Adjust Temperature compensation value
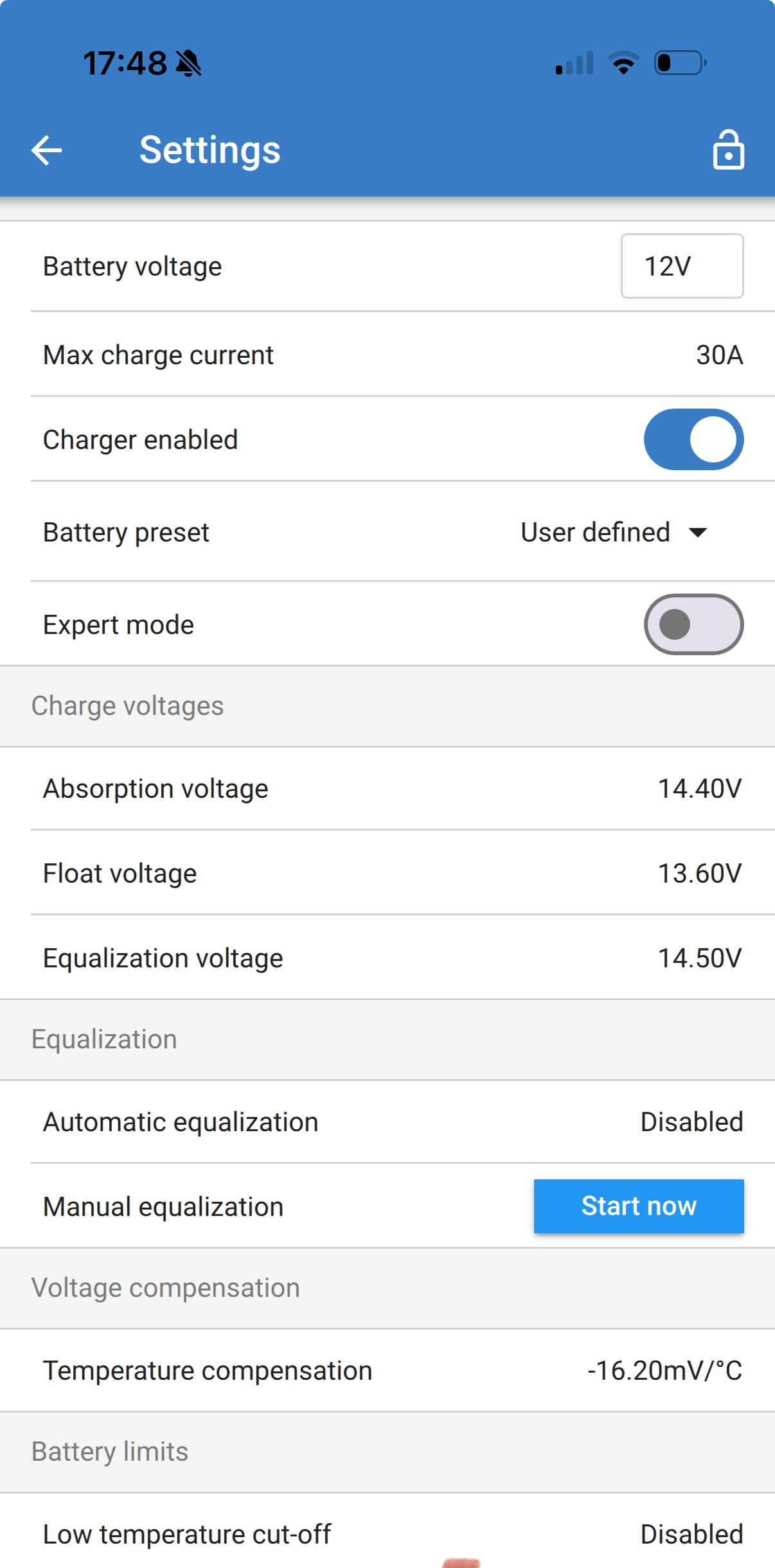The width and height of the screenshot is (775, 1568). 664,1371
